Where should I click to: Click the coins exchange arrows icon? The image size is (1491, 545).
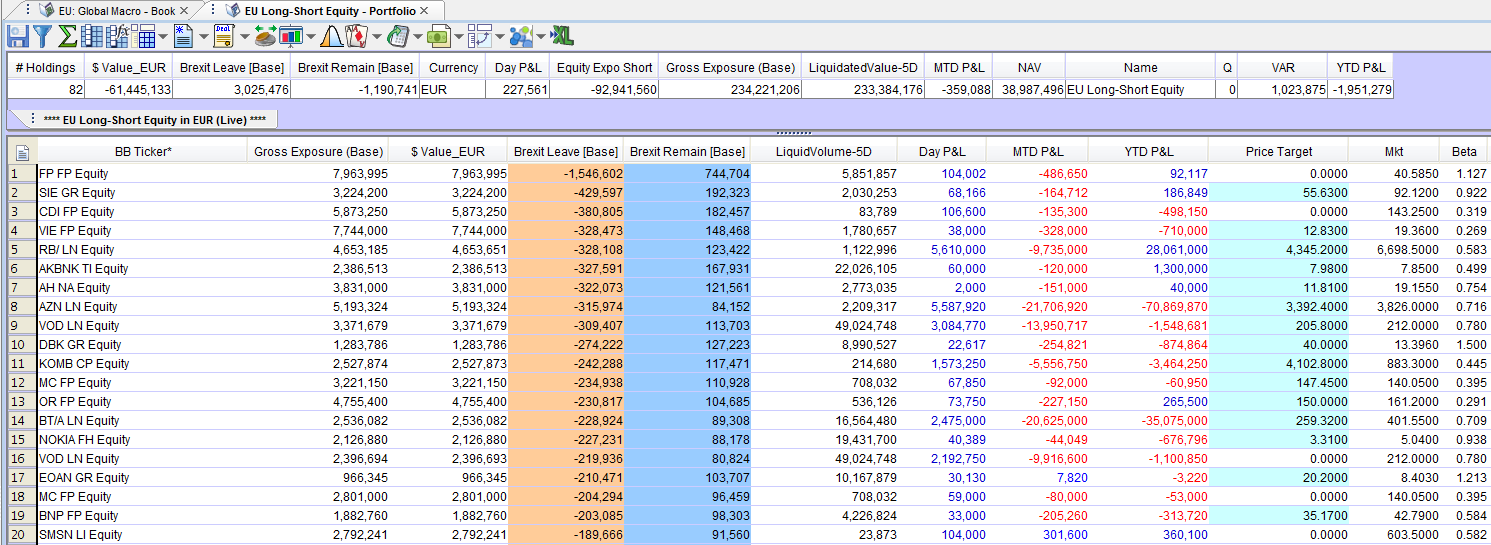point(265,37)
